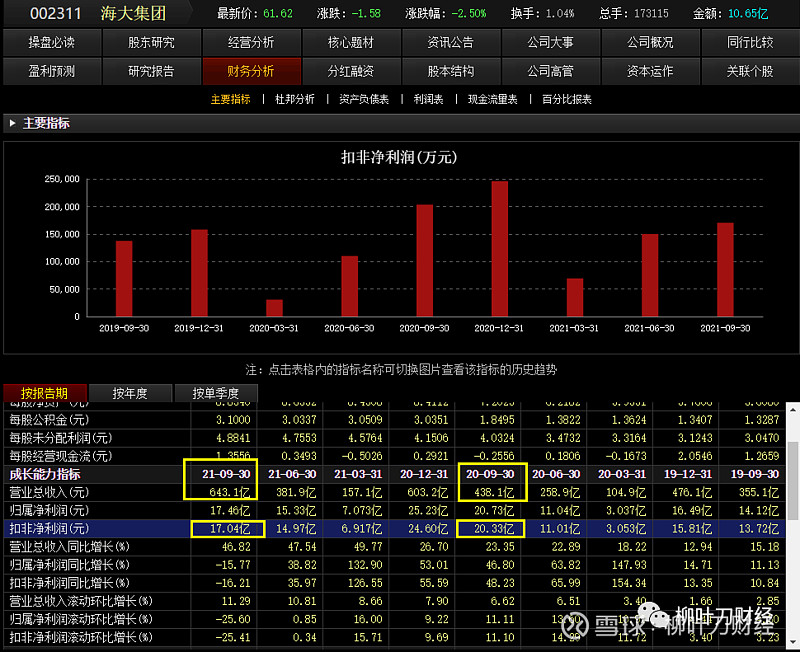Screen dimensions: 800x652
Task: Open the 研究报告 section
Action: tap(152, 71)
